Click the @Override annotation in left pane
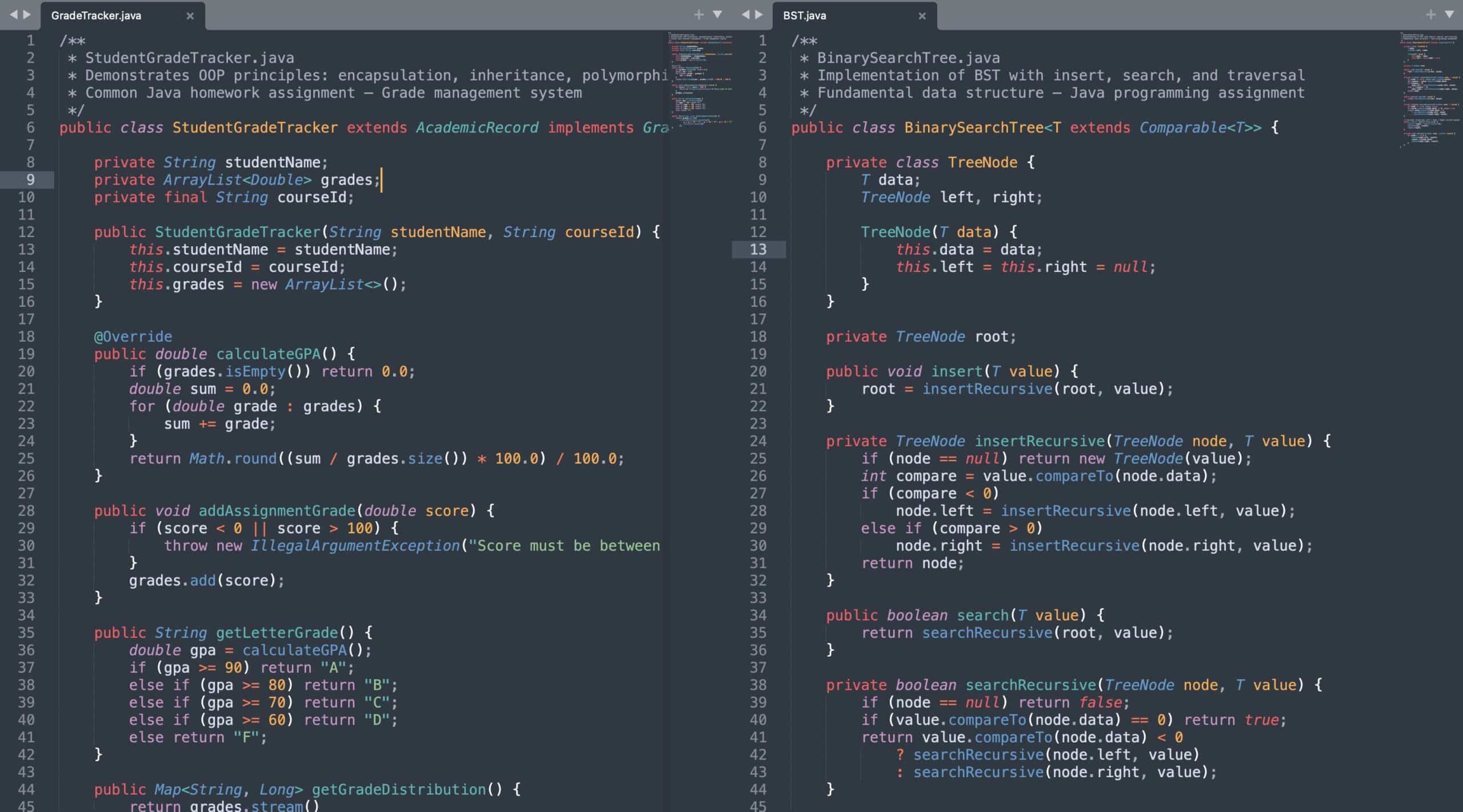Viewport: 1463px width, 812px height. click(133, 337)
